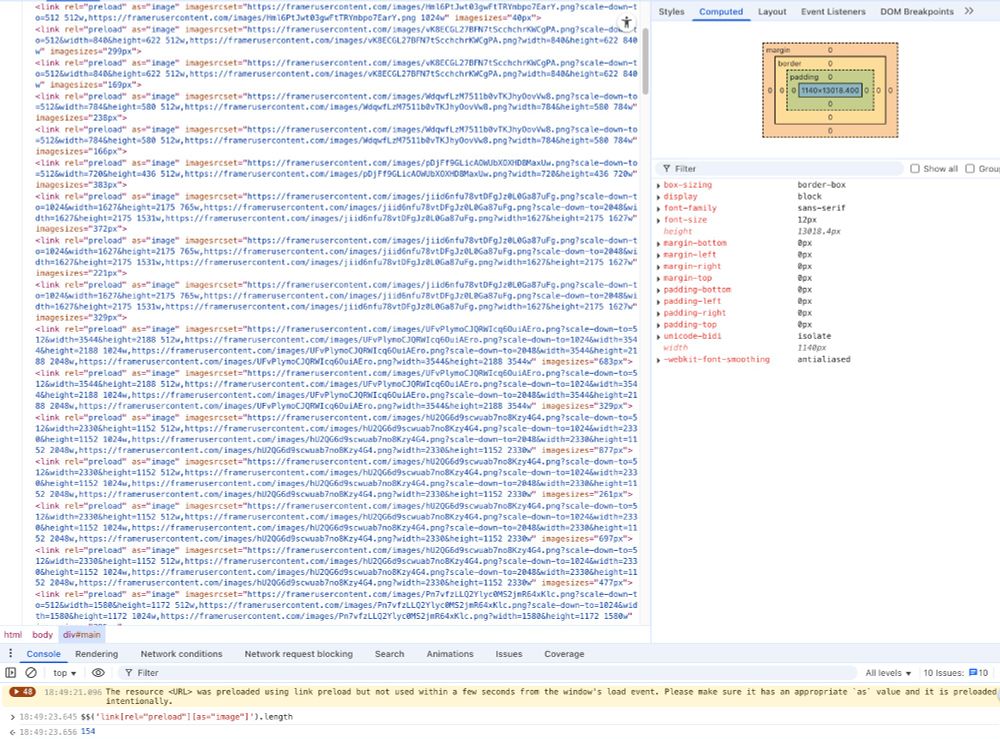Toggle the console sidebar panel icon
The image size is (1000, 739).
[11, 673]
